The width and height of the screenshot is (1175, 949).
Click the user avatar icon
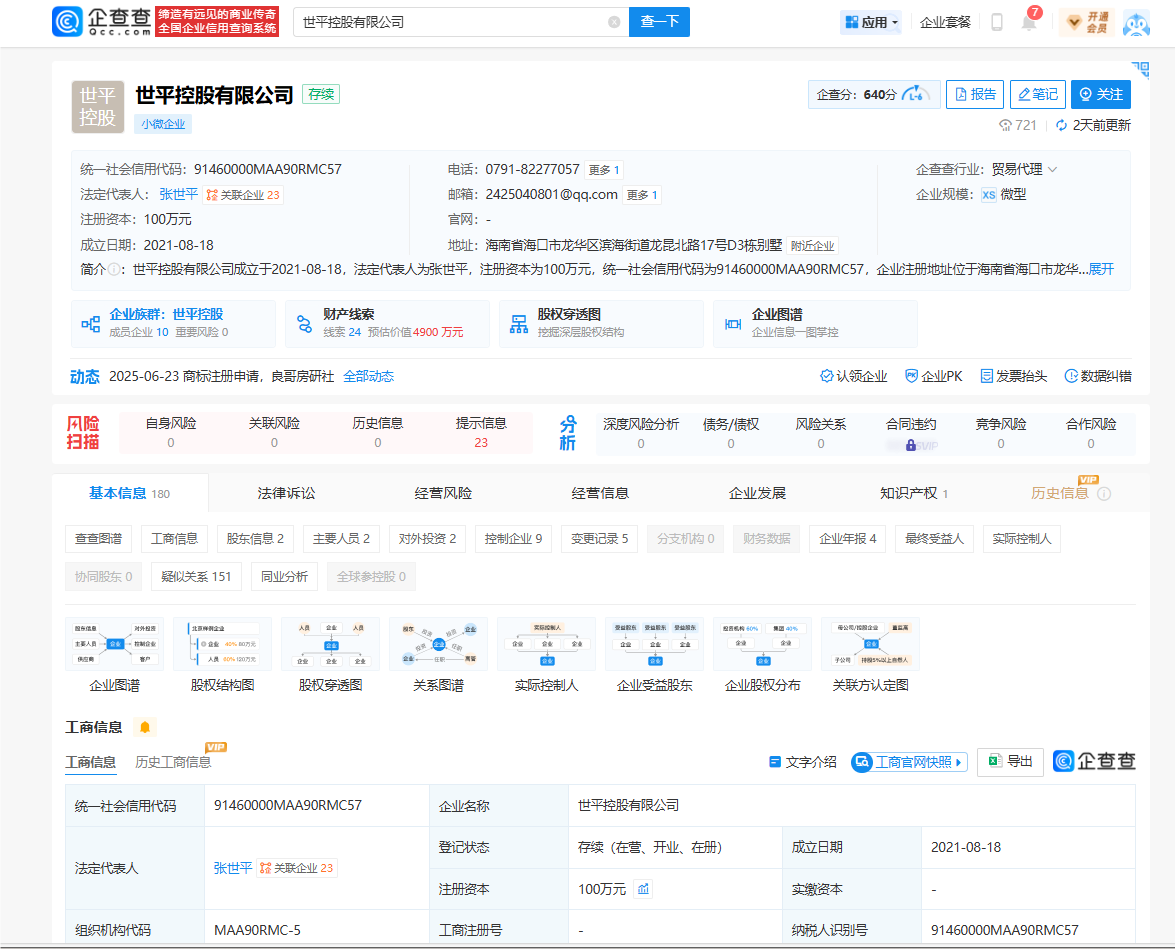1136,22
